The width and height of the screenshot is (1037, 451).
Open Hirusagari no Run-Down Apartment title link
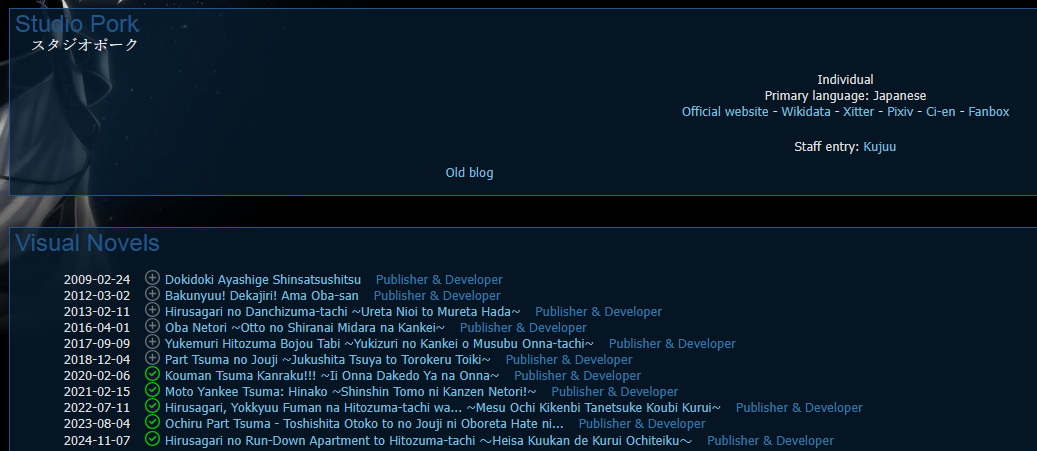pyautogui.click(x=429, y=440)
